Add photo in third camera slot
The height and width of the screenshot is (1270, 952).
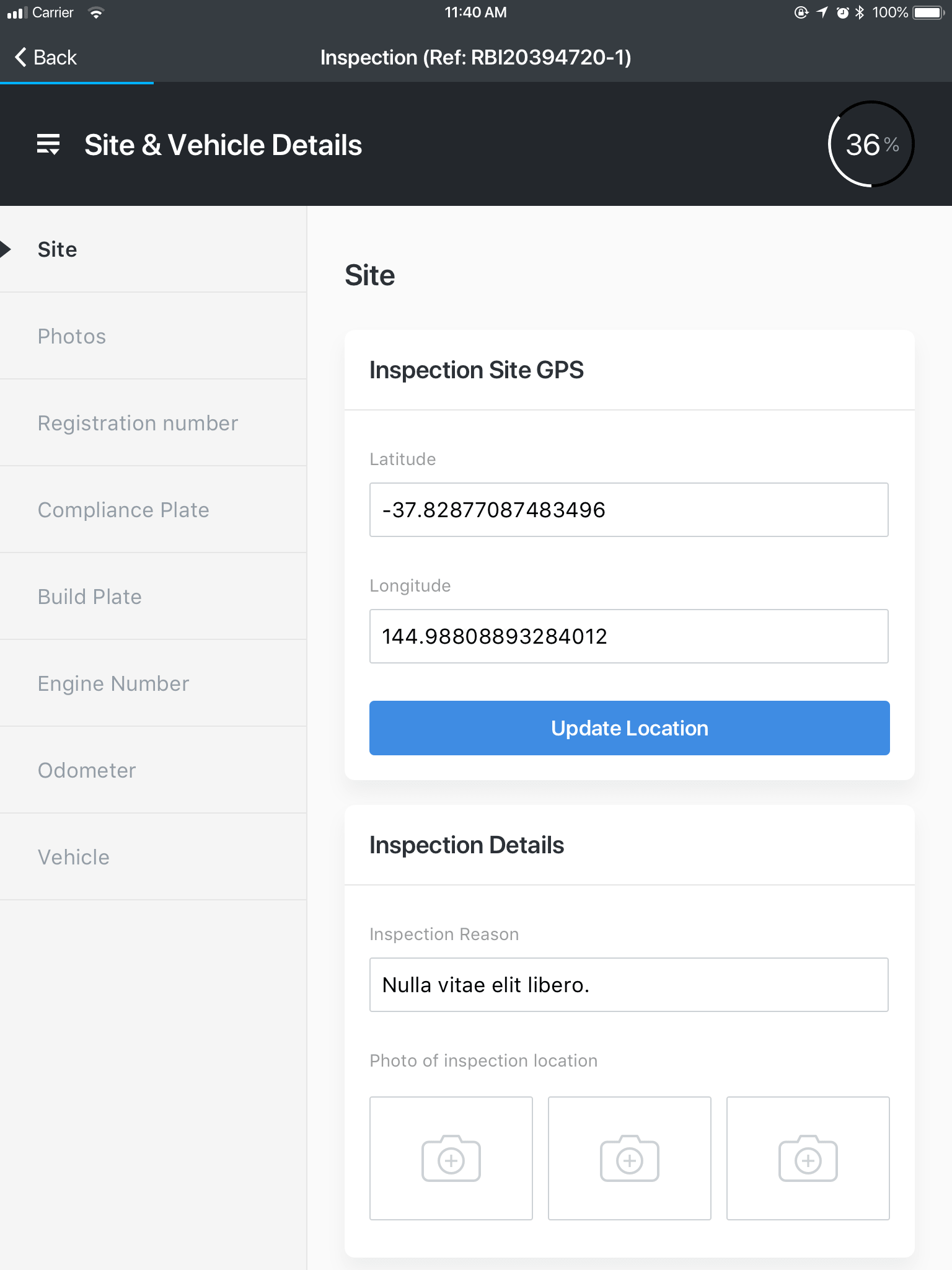coord(808,1158)
